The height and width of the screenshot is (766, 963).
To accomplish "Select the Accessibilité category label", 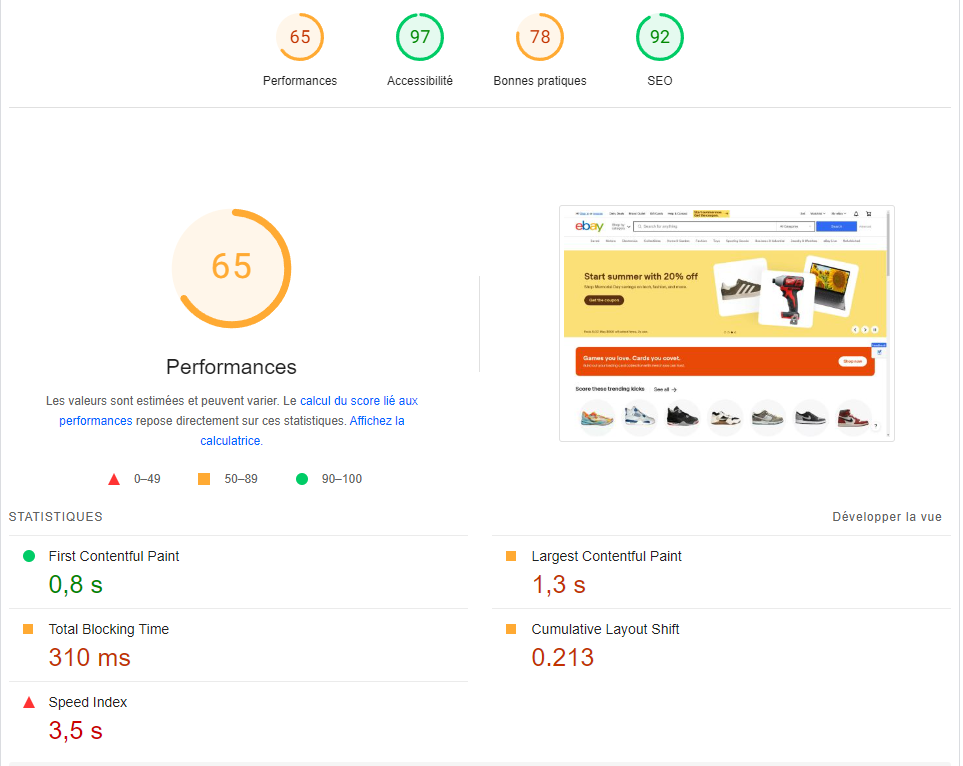I will pos(420,80).
